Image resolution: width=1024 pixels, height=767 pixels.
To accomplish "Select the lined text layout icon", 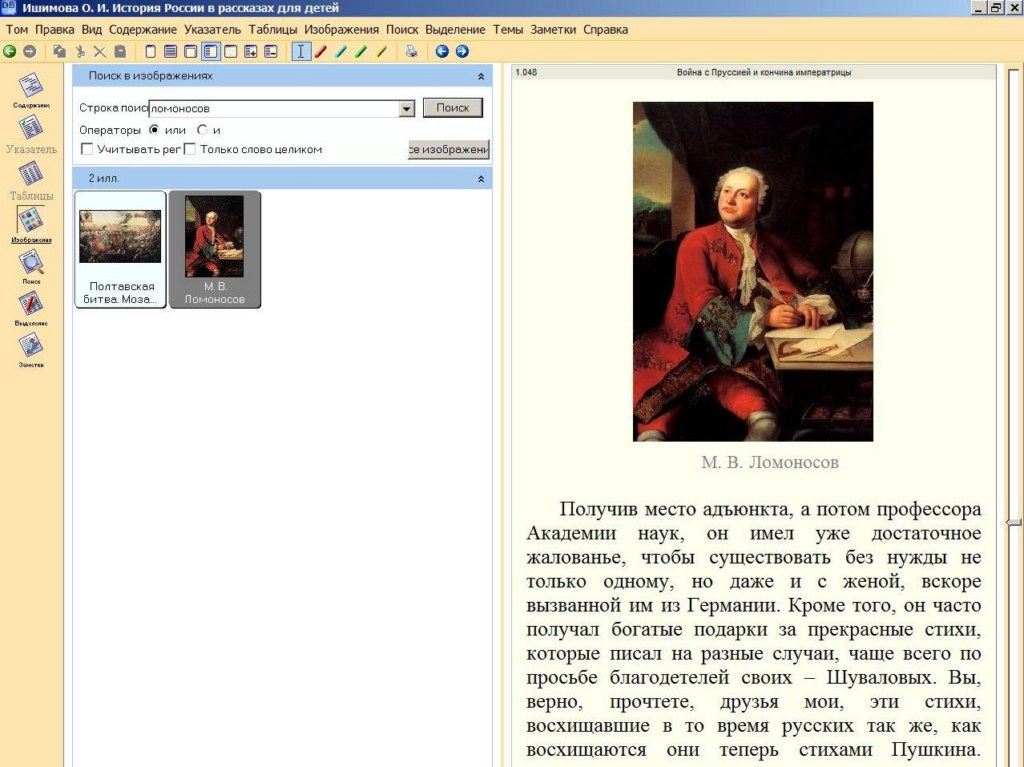I will click(170, 52).
